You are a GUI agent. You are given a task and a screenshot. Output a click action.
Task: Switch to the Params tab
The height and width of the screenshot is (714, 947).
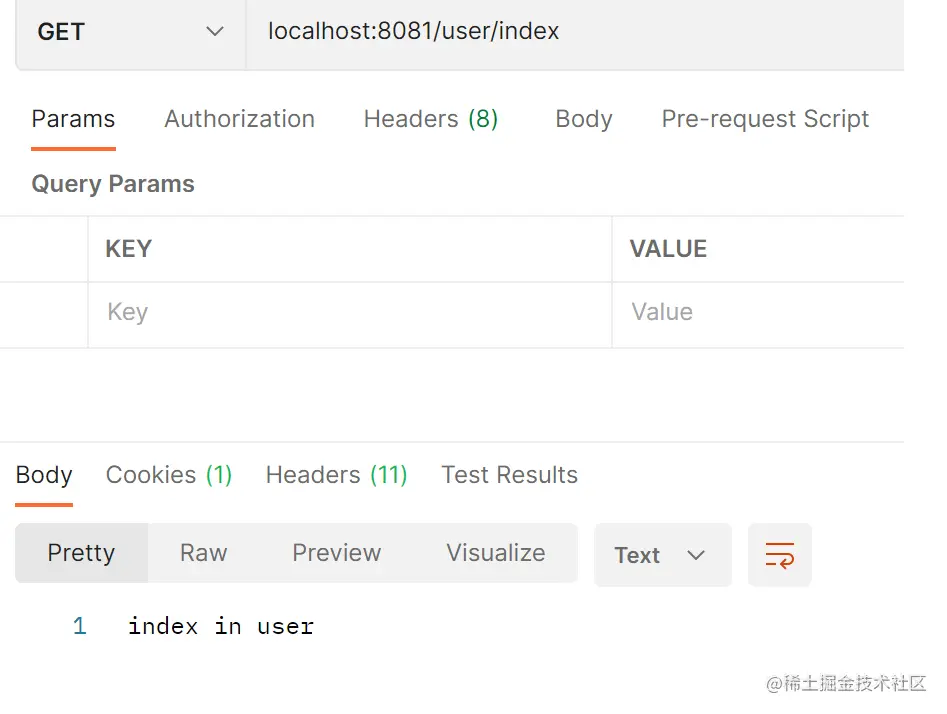[73, 119]
